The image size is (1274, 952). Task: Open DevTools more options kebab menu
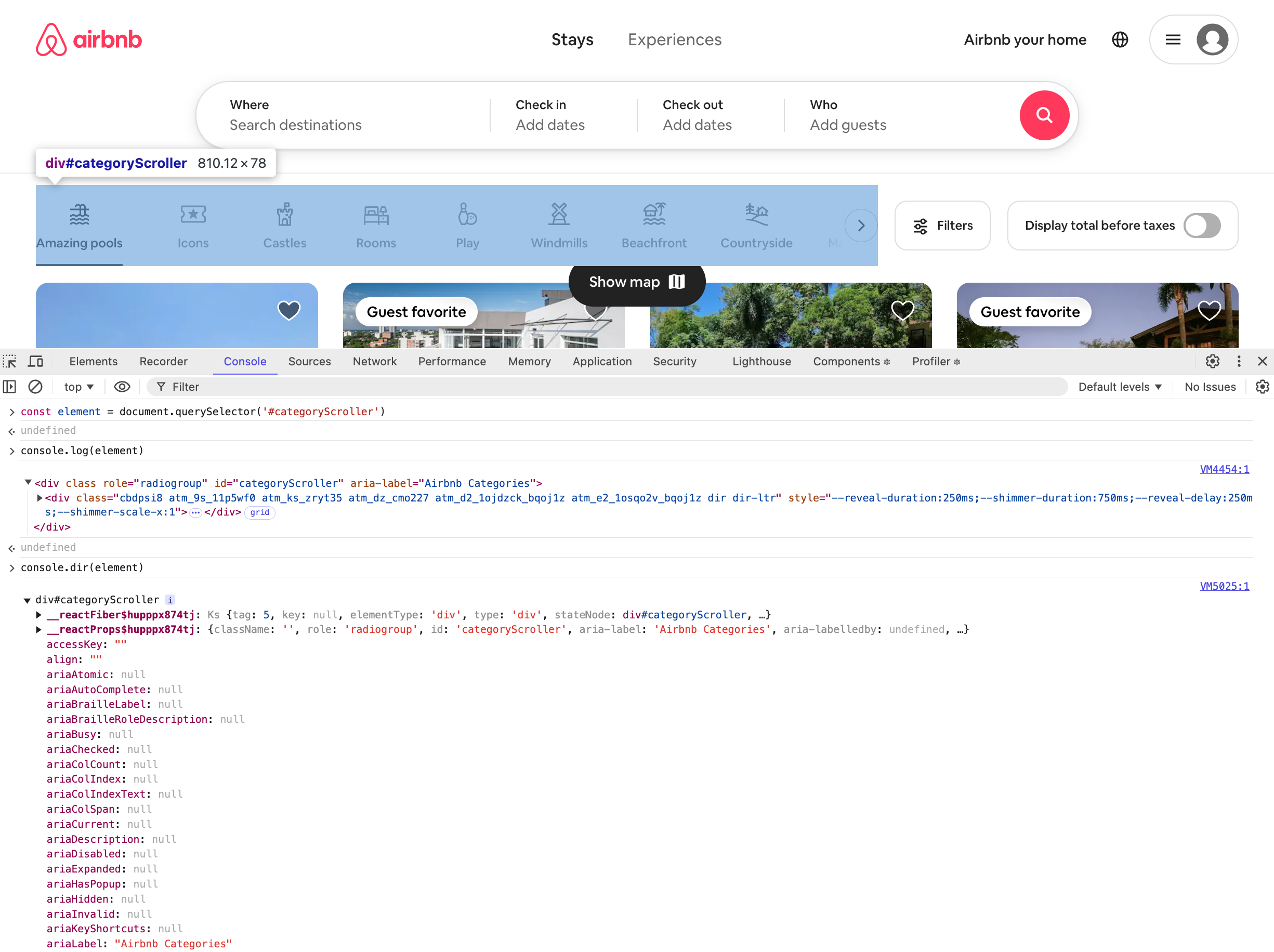click(x=1238, y=361)
